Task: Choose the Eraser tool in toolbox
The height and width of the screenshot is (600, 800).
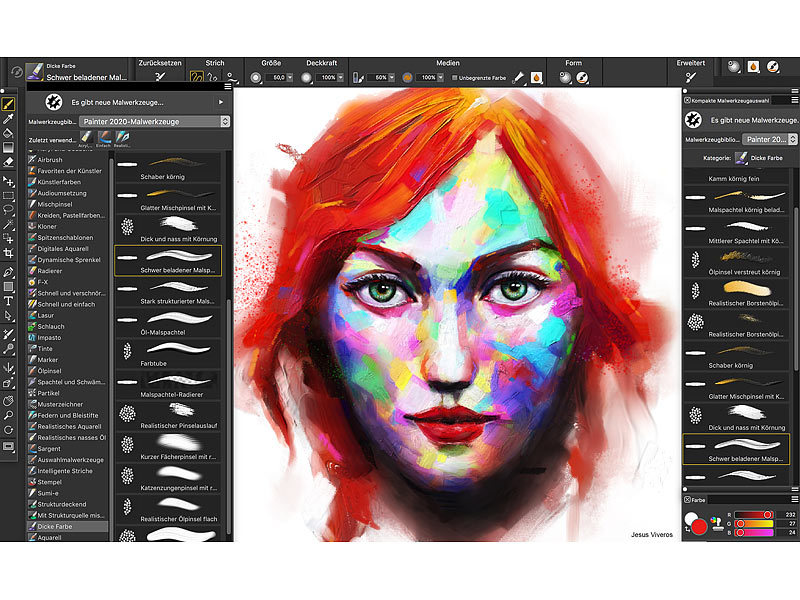Action: (8, 162)
